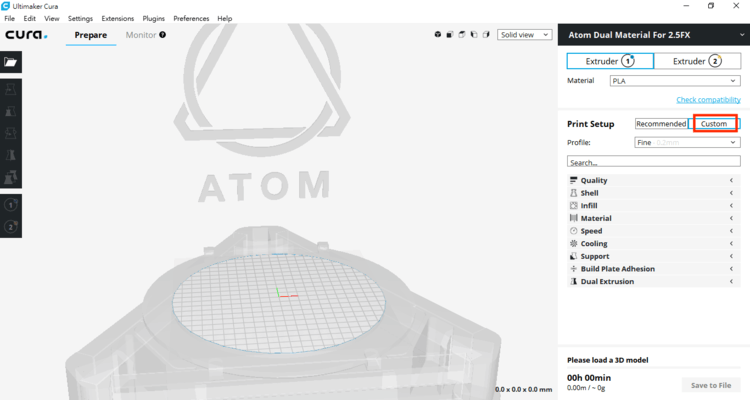This screenshot has height=400, width=750.
Task: Switch camera to front view icon
Action: point(450,34)
